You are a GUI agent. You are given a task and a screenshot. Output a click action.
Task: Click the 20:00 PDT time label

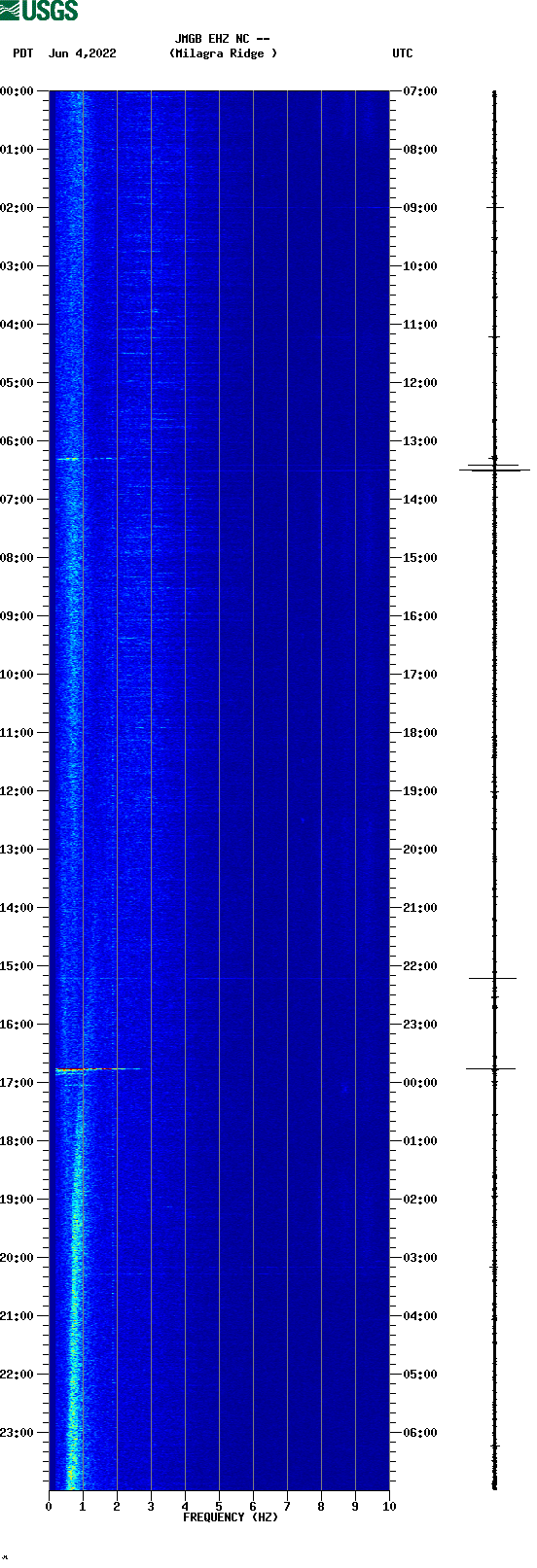pos(18,1258)
